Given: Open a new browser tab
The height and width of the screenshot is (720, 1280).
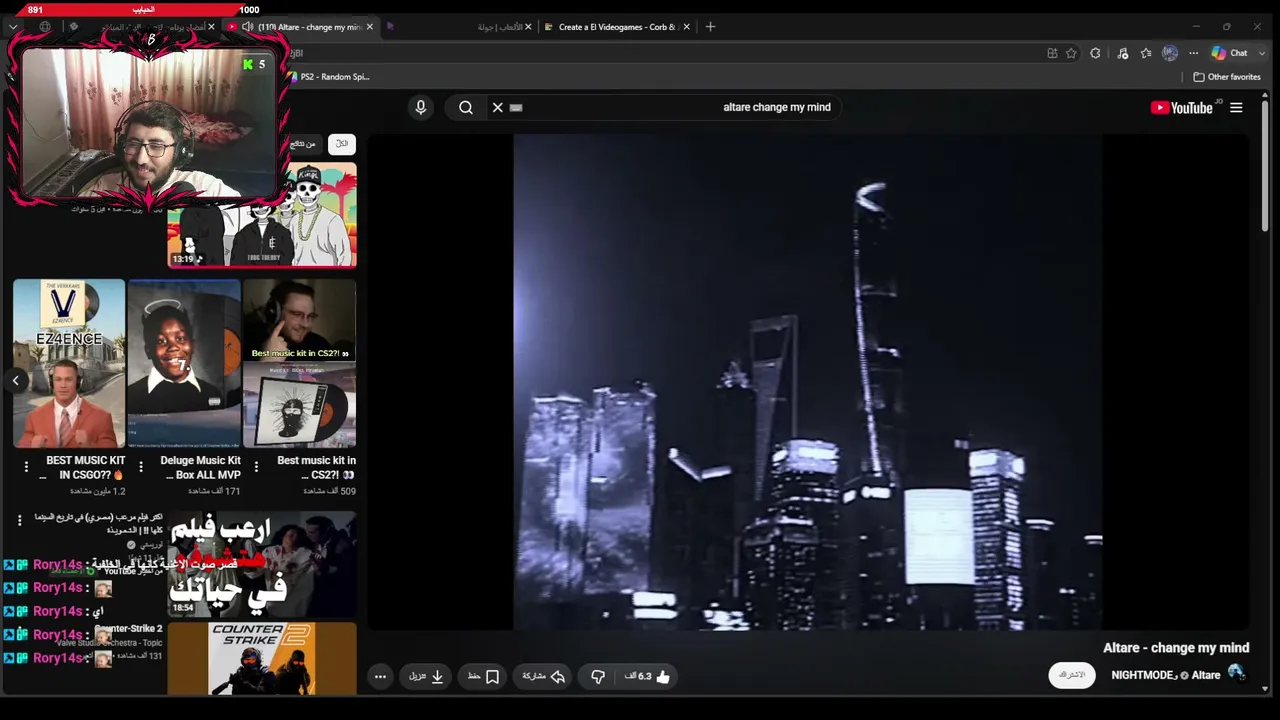Looking at the screenshot, I should [710, 27].
